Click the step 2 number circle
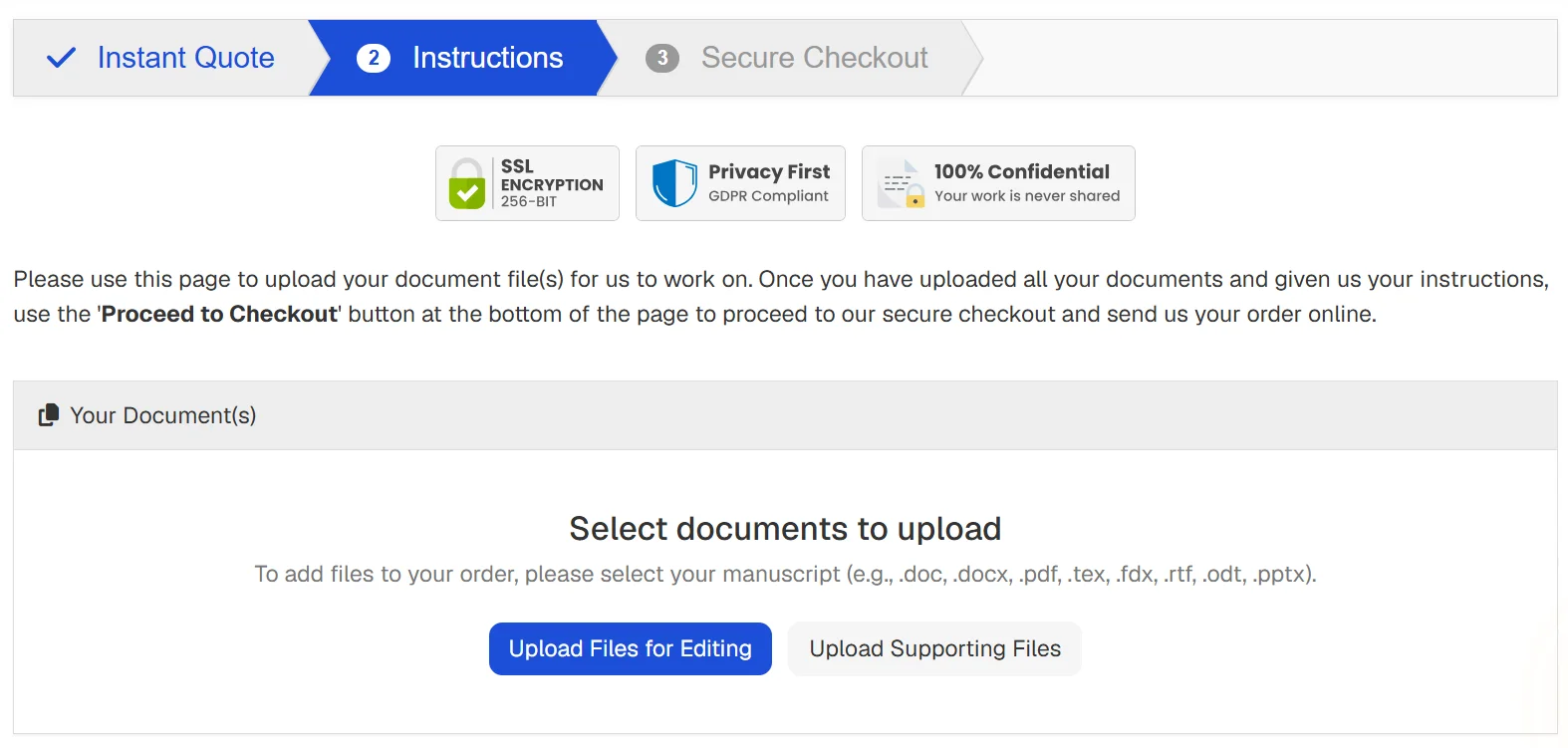This screenshot has height=748, width=1568. pyautogui.click(x=374, y=58)
